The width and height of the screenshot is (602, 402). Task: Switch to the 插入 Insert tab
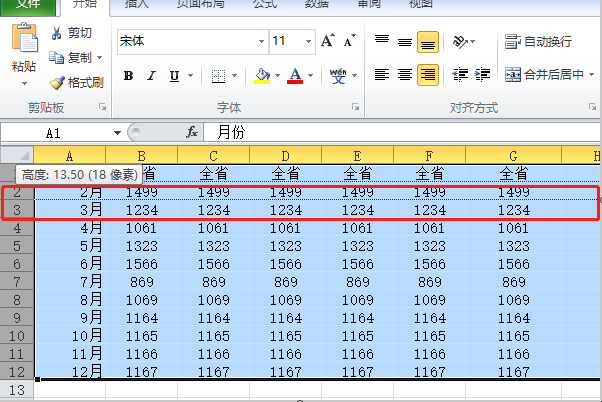(137, 5)
